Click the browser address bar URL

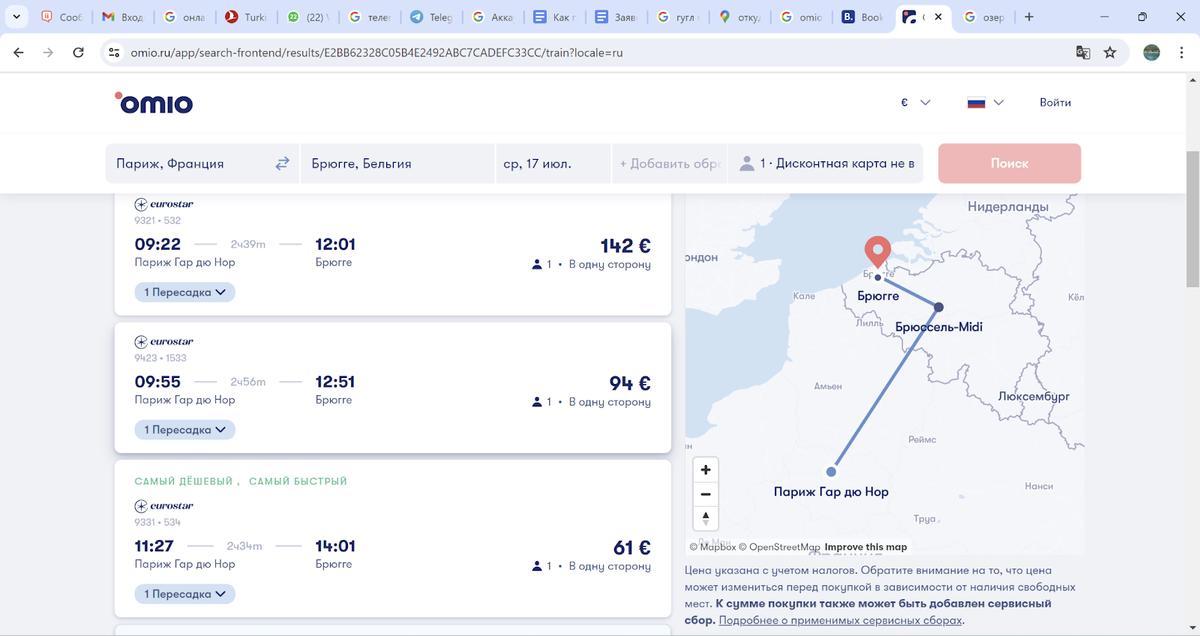pos(376,52)
